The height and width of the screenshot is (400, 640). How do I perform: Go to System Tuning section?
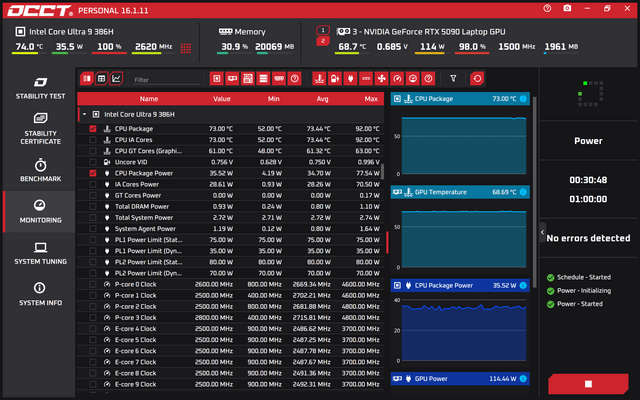click(x=40, y=253)
